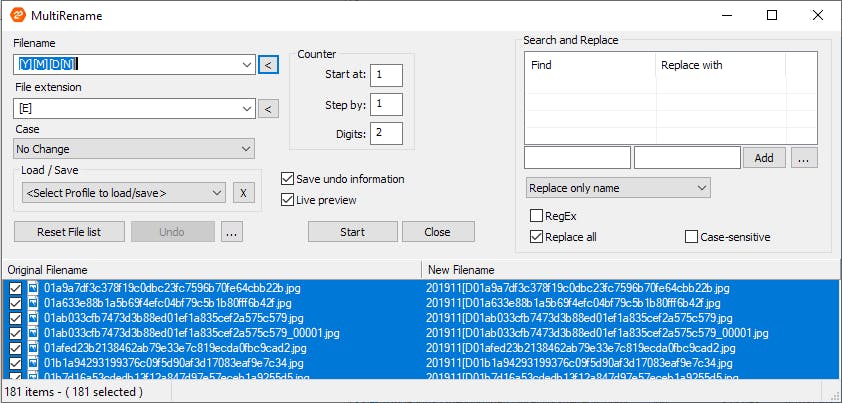Delete selected profile with the X button
Image resolution: width=842 pixels, height=403 pixels.
coord(244,193)
